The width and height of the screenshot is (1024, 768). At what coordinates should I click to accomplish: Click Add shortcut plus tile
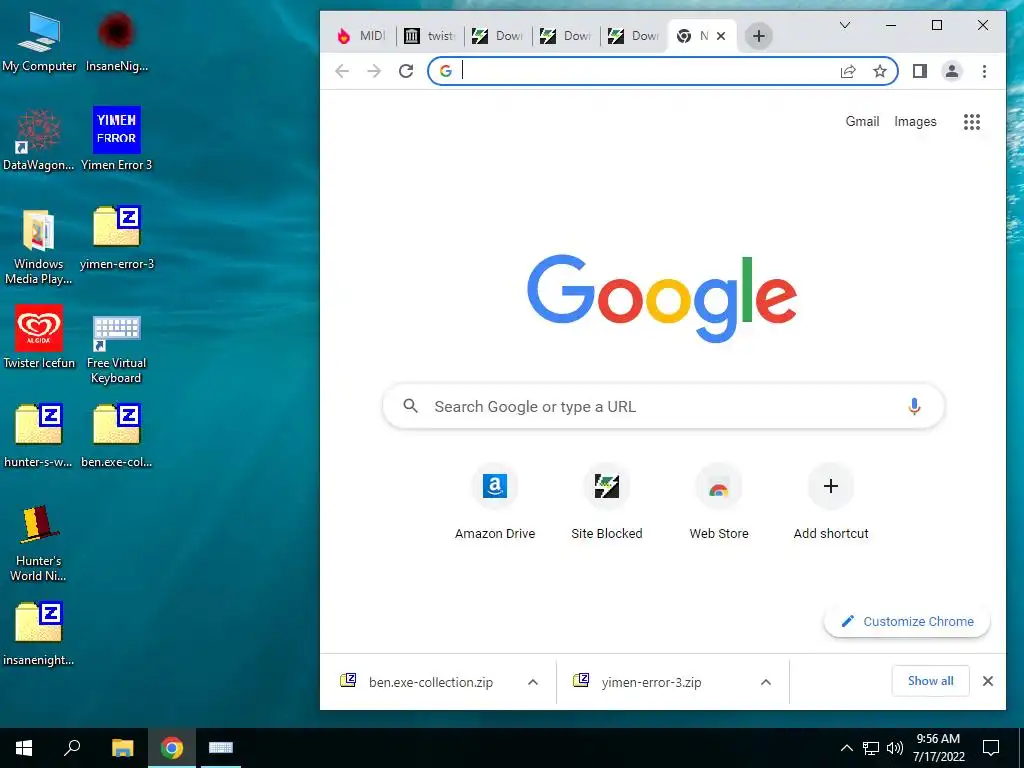point(831,502)
